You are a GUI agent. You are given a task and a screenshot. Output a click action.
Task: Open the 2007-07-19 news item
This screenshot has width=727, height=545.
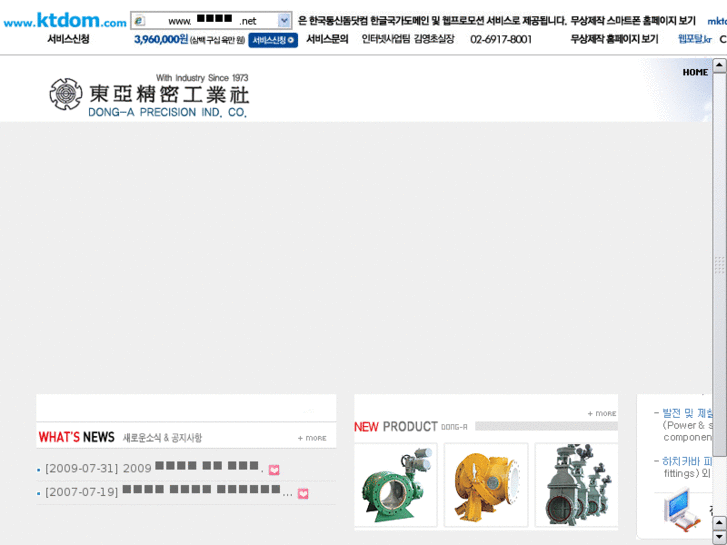168,492
